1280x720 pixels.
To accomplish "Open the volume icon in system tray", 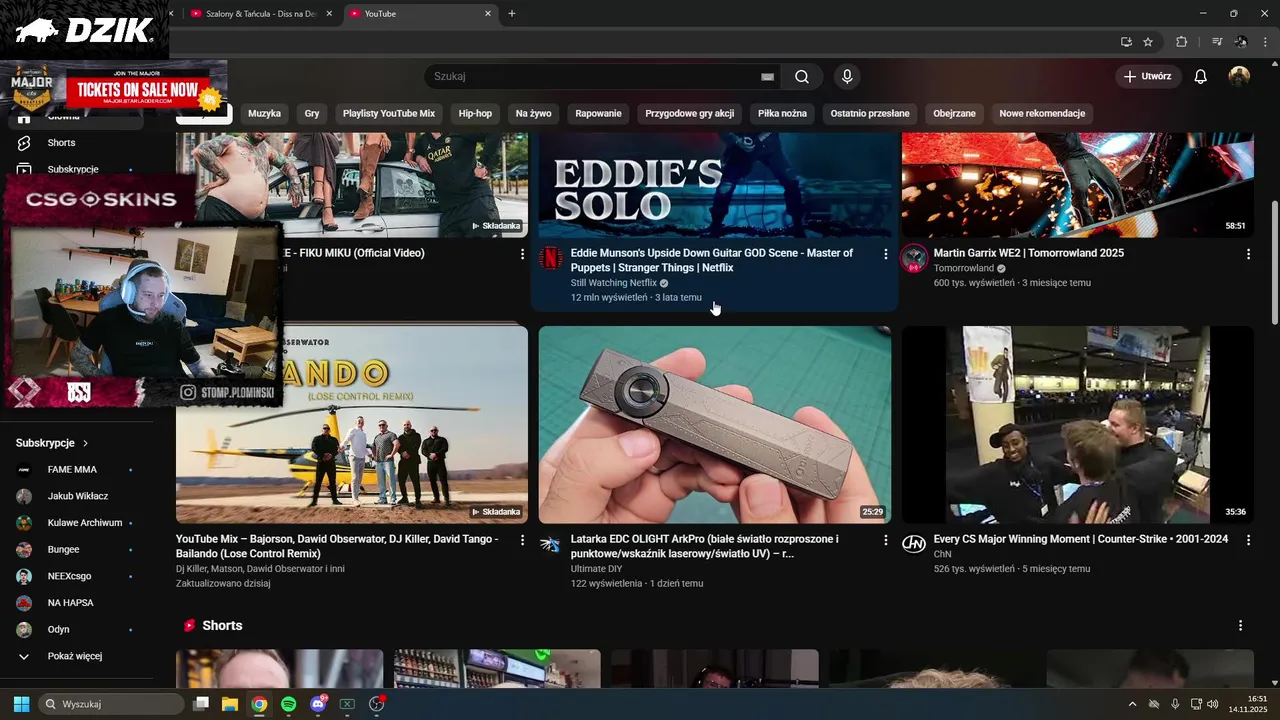I will 1213,704.
